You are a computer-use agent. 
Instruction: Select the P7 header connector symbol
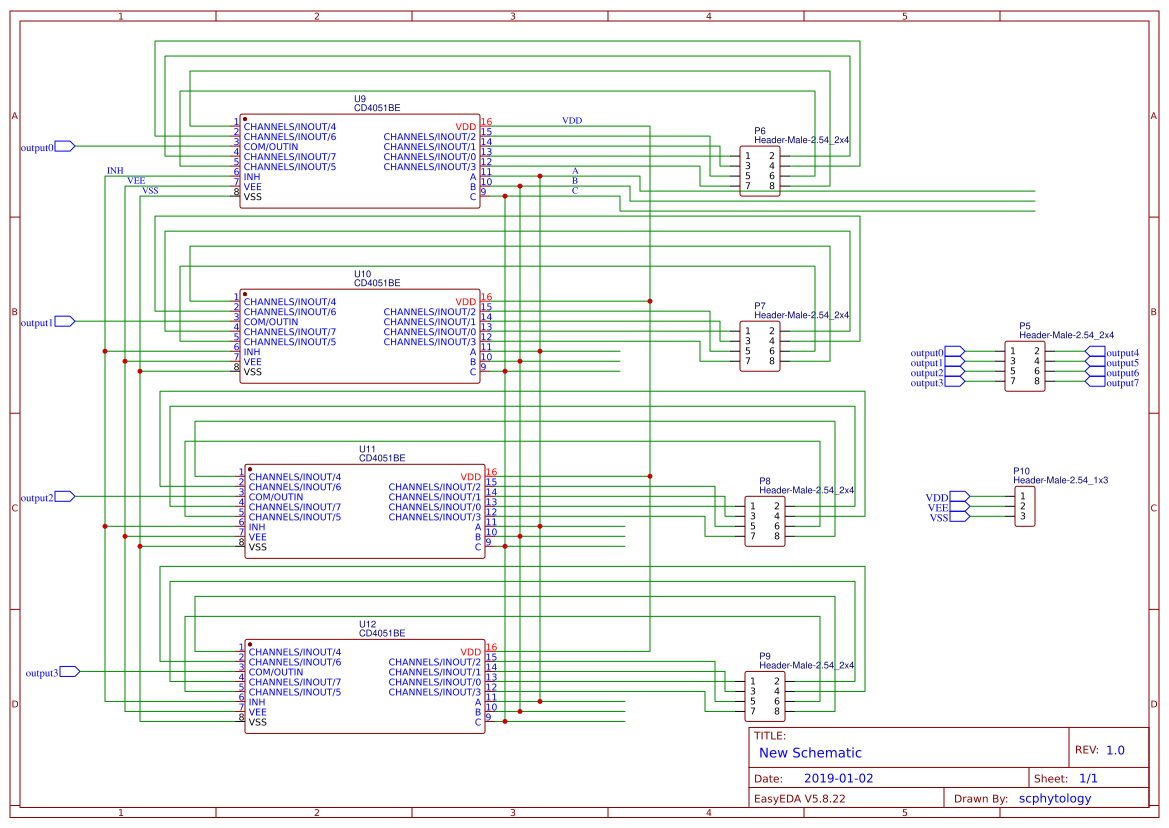759,347
